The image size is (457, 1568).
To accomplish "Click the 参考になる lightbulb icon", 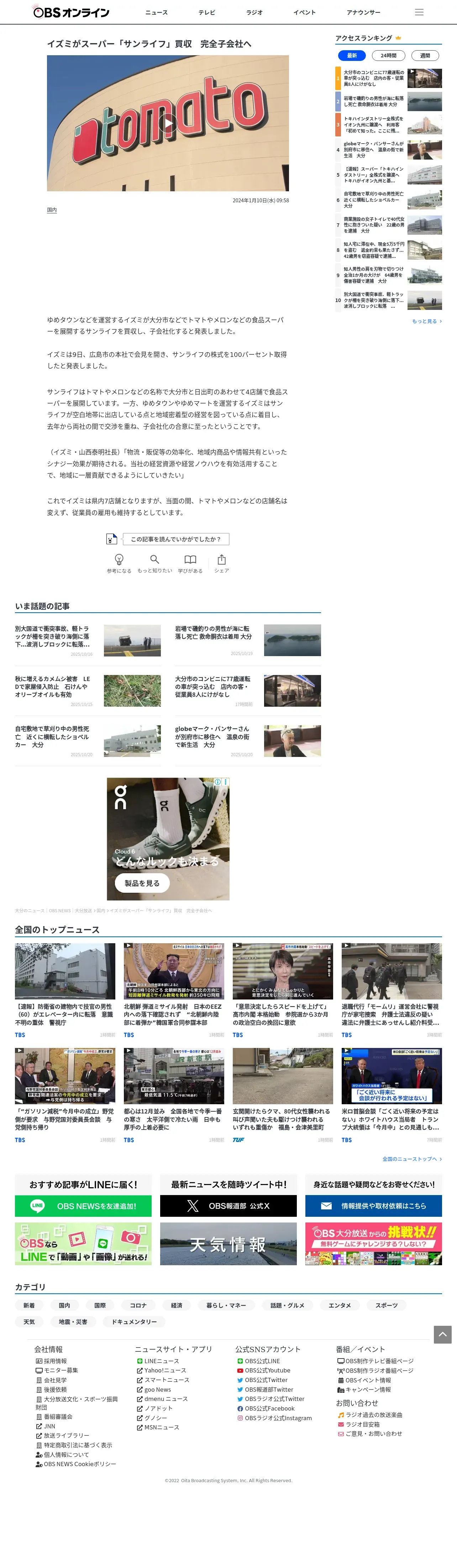I will 119,559.
